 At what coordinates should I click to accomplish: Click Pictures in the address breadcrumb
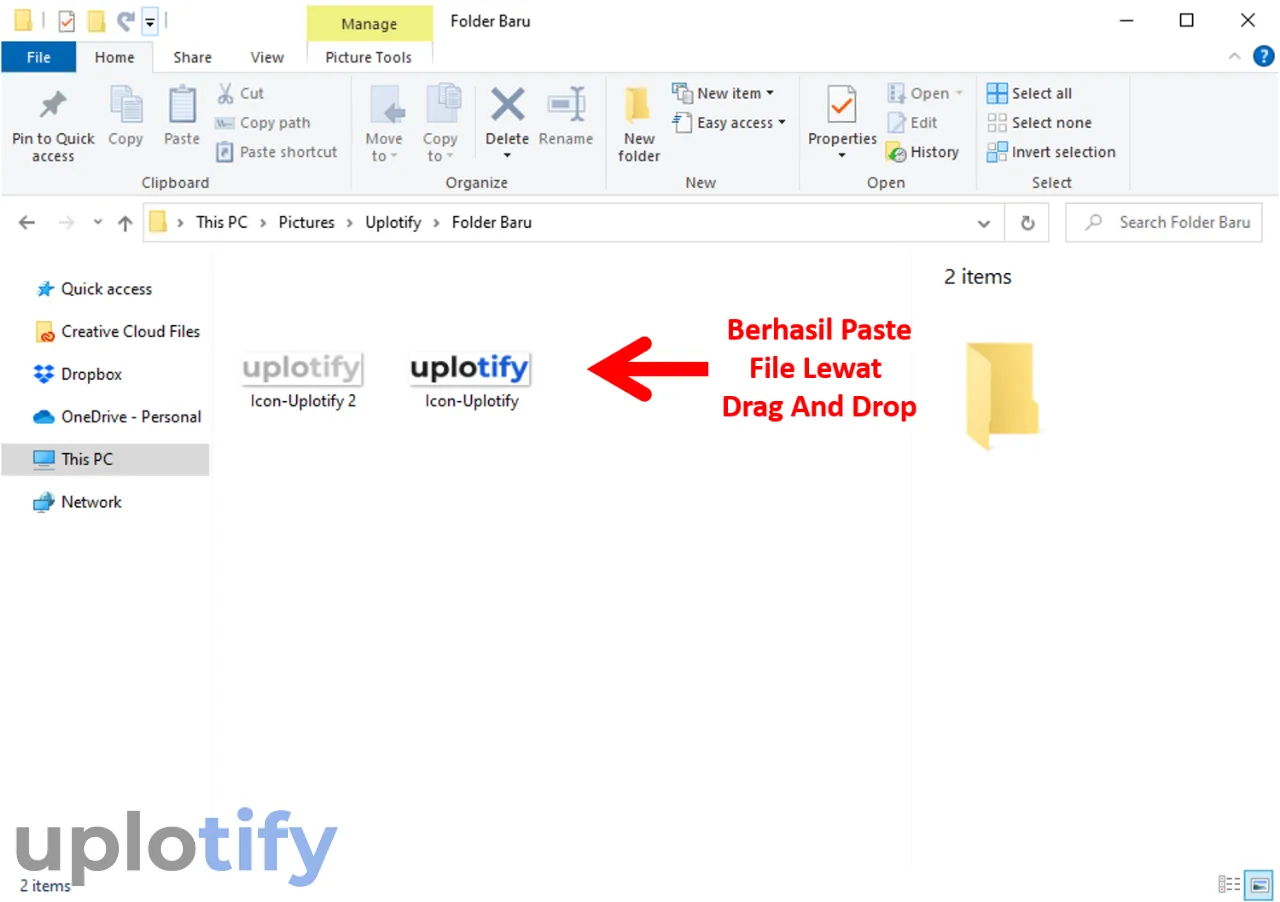point(306,222)
